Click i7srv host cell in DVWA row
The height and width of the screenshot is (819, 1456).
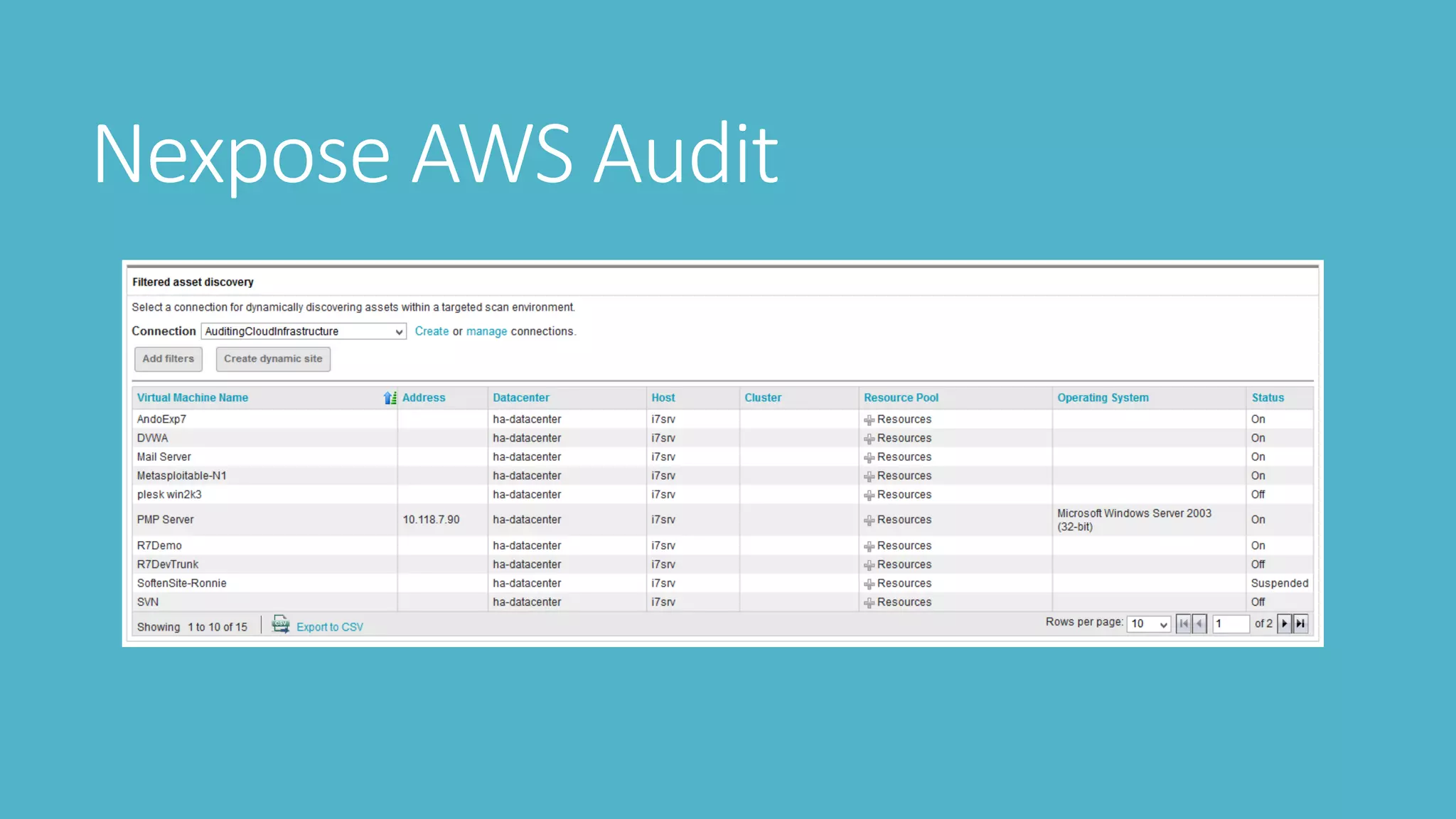point(663,438)
